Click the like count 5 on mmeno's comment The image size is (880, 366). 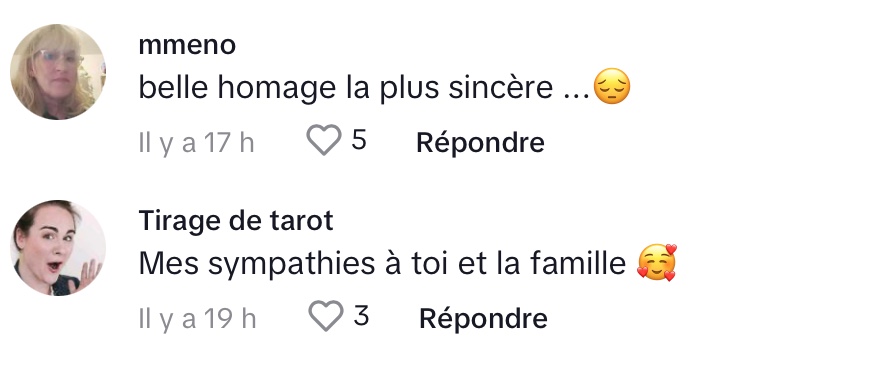[359, 140]
